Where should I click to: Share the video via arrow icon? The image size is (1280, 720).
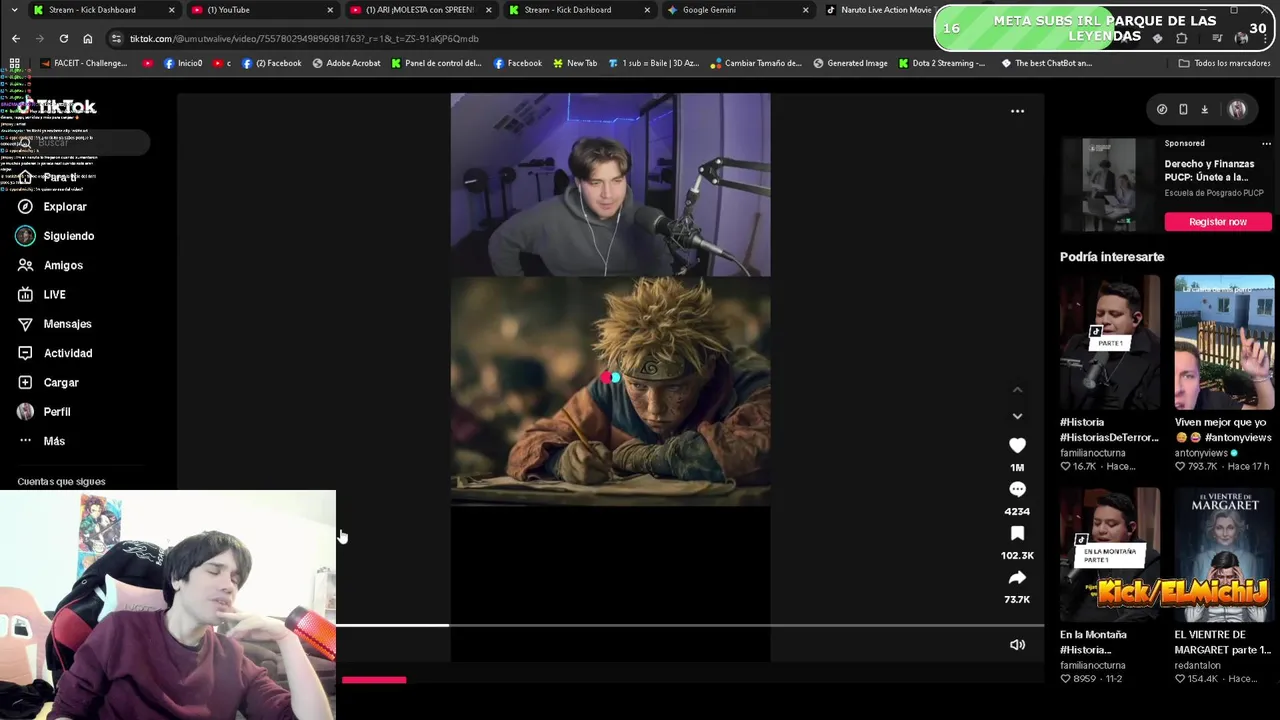coord(1017,577)
